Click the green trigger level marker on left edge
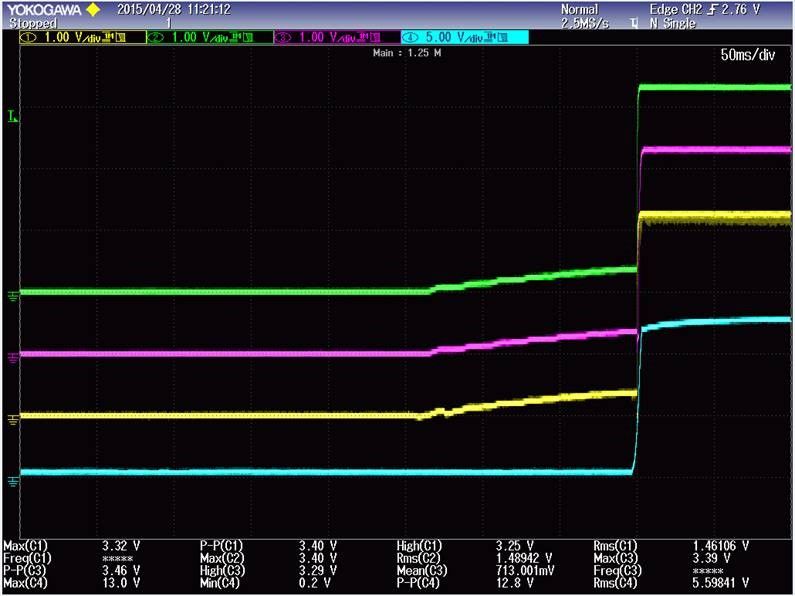 tap(13, 118)
